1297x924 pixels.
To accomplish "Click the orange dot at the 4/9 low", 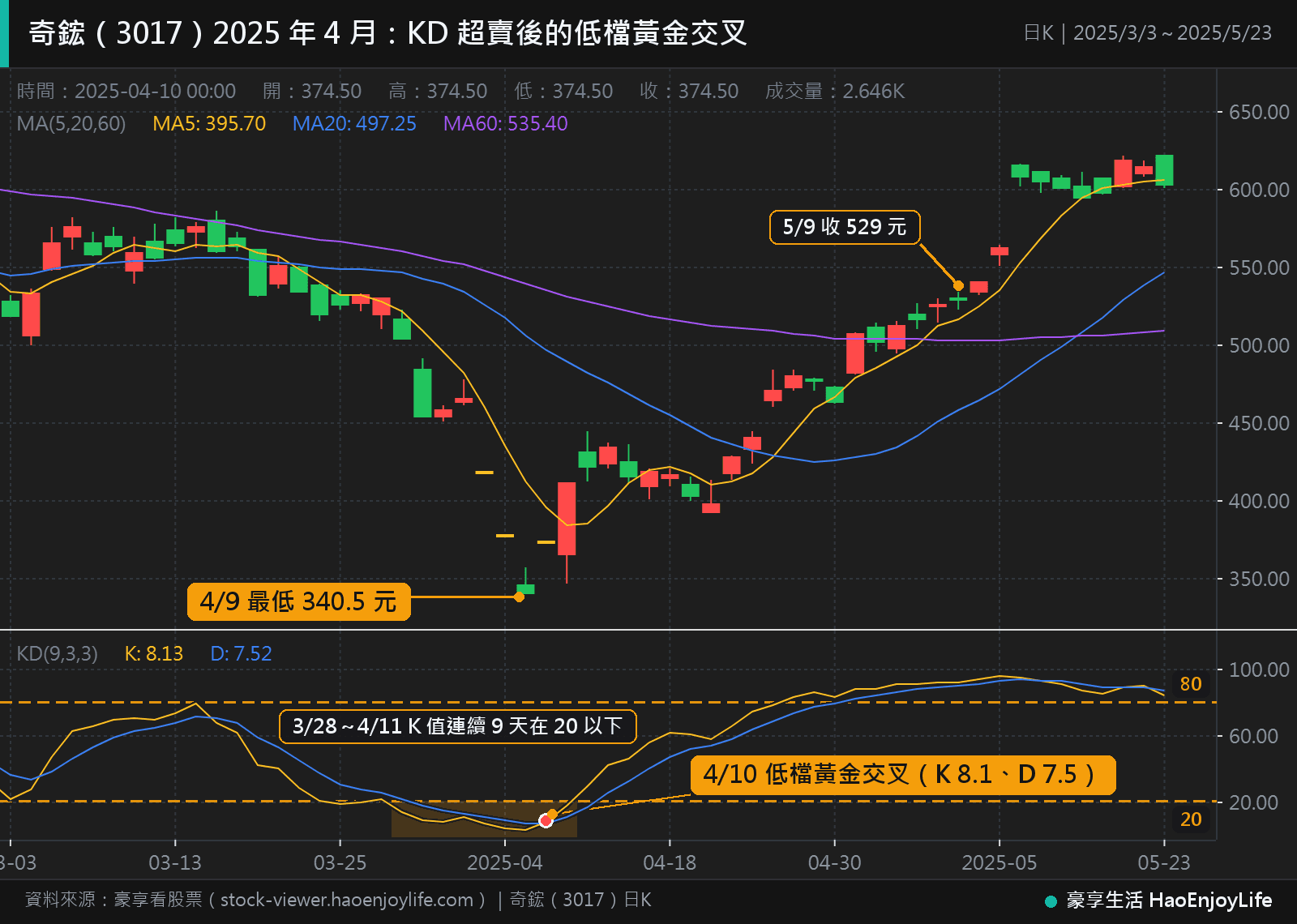I will tap(519, 597).
